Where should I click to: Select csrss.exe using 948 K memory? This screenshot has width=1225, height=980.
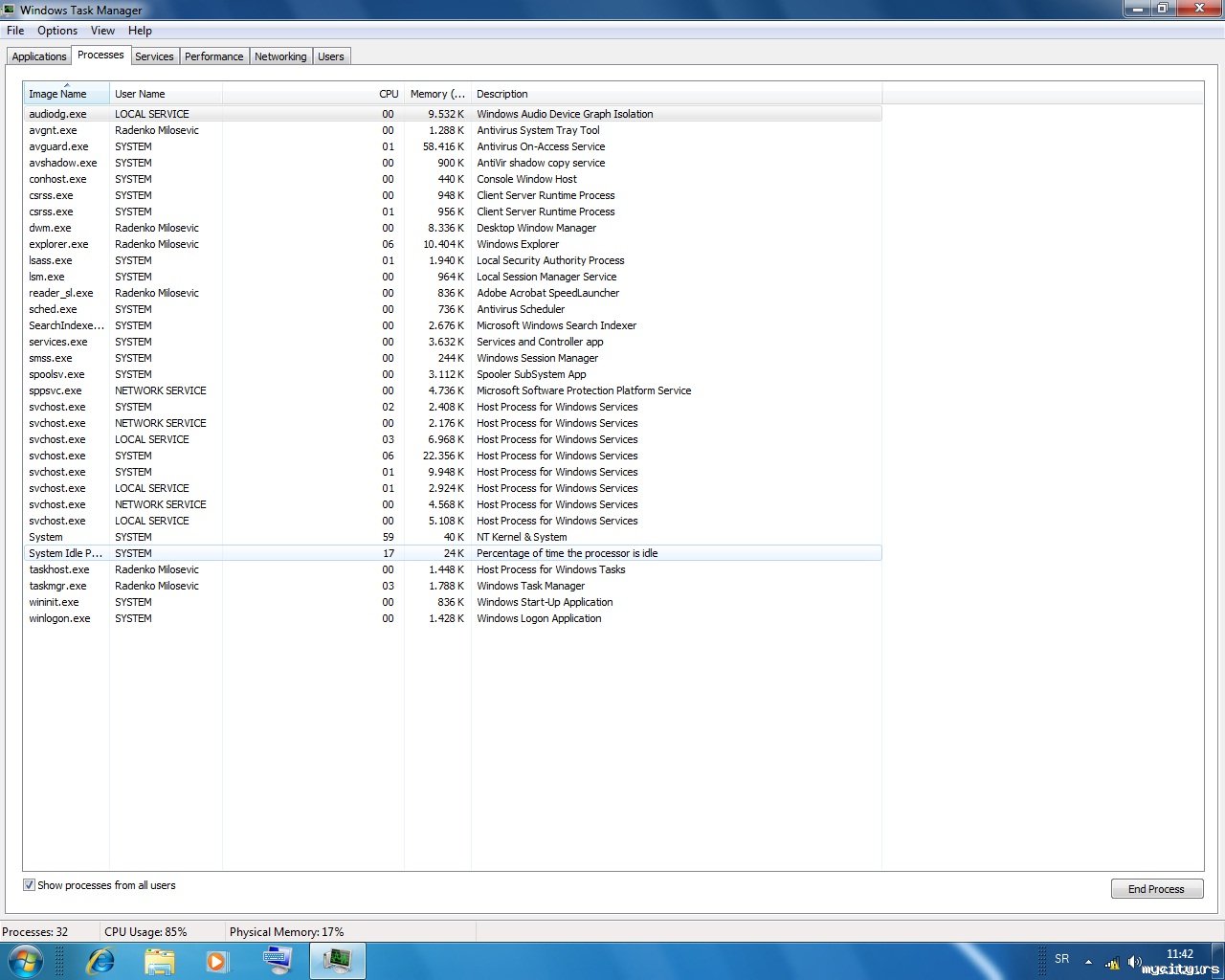pos(453,195)
